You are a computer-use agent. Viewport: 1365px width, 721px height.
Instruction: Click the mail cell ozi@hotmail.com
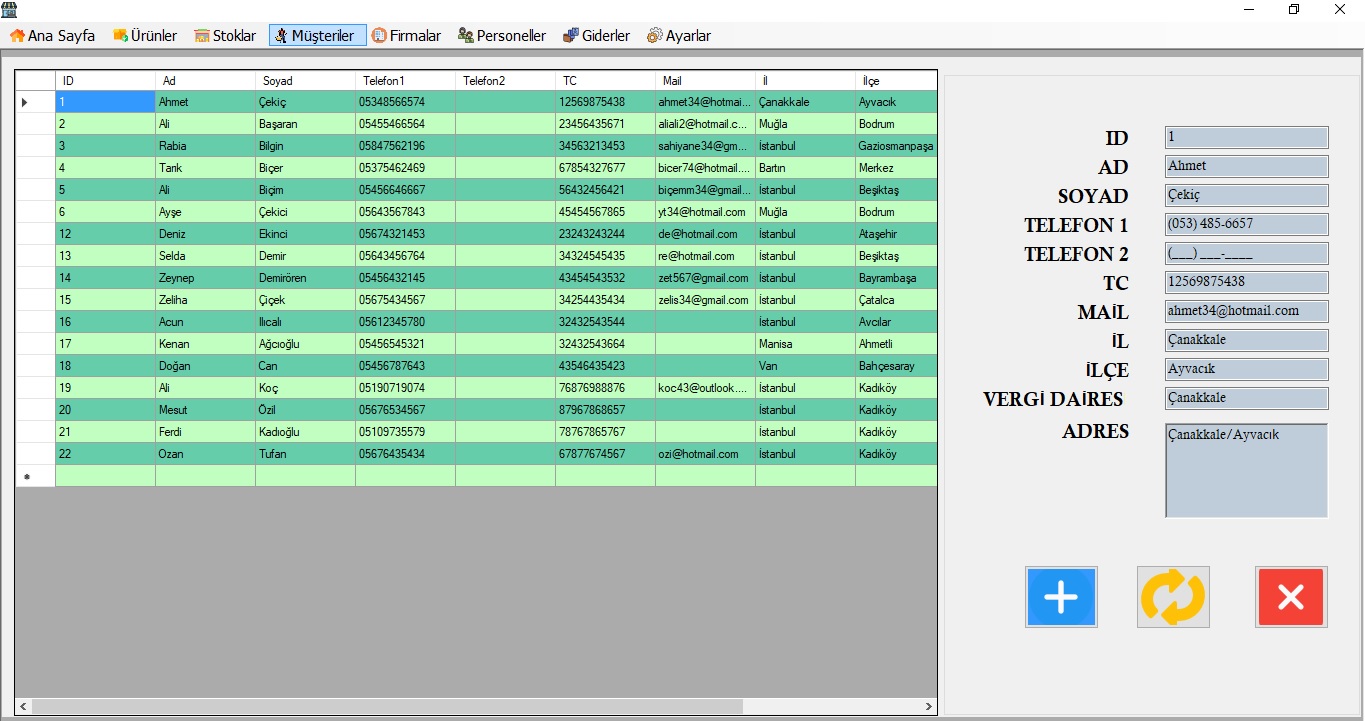click(x=705, y=454)
